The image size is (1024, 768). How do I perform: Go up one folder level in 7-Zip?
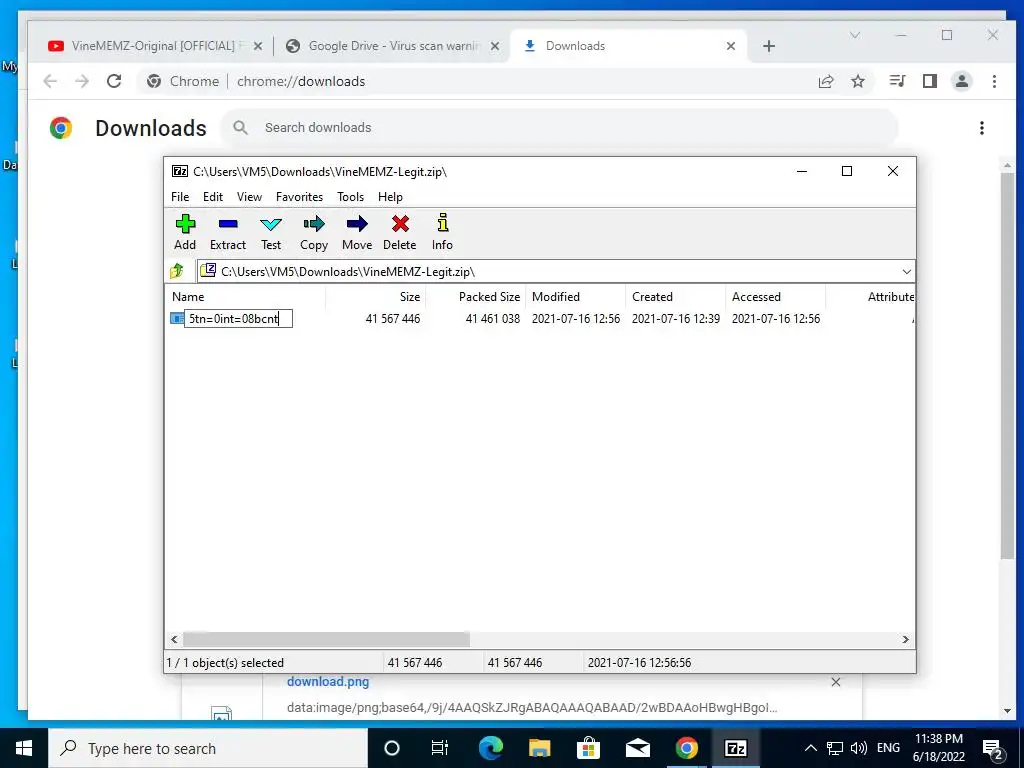coord(177,271)
